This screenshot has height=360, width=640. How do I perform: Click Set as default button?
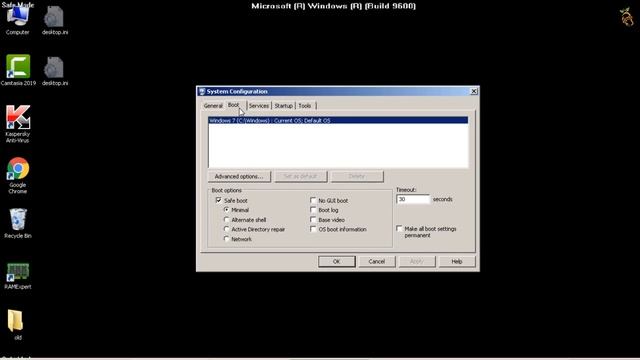coord(301,176)
